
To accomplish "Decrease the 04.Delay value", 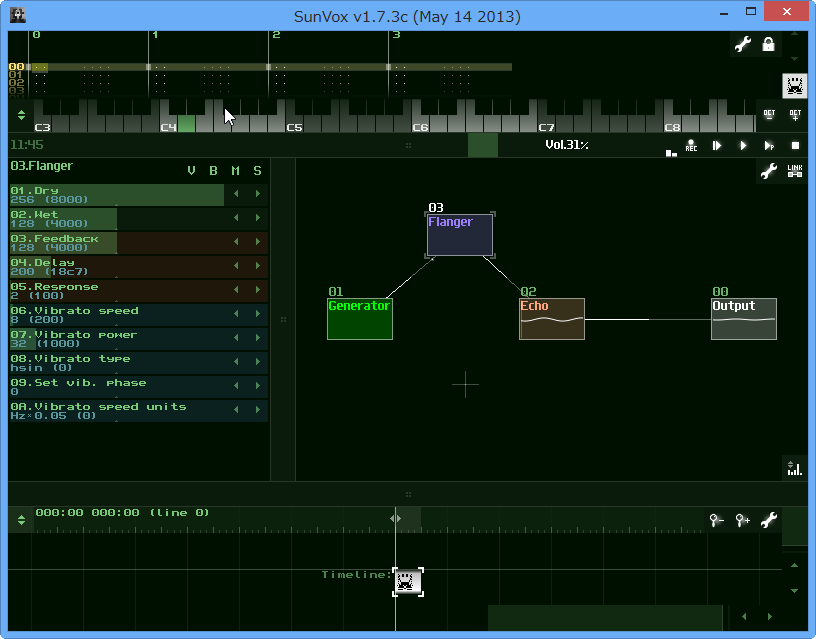I will (236, 265).
